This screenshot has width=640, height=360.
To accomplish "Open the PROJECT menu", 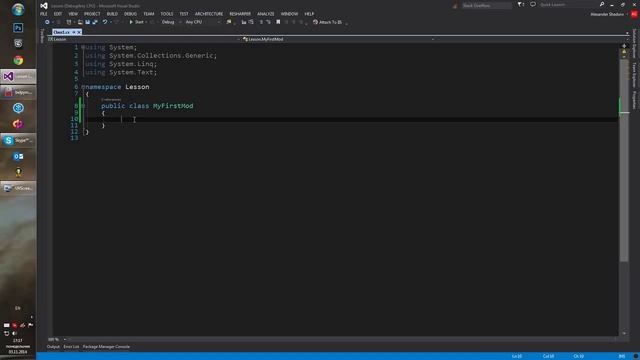I will (x=92, y=14).
